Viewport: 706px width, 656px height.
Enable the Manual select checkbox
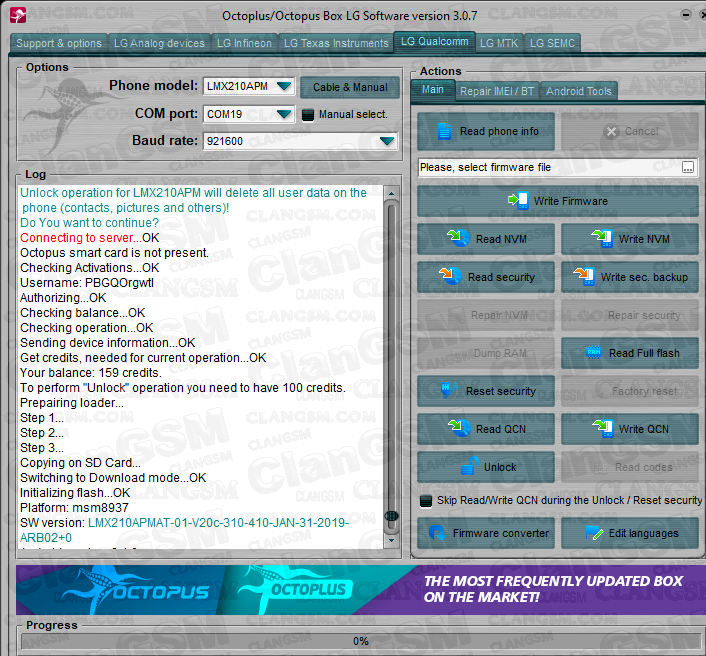click(x=308, y=115)
